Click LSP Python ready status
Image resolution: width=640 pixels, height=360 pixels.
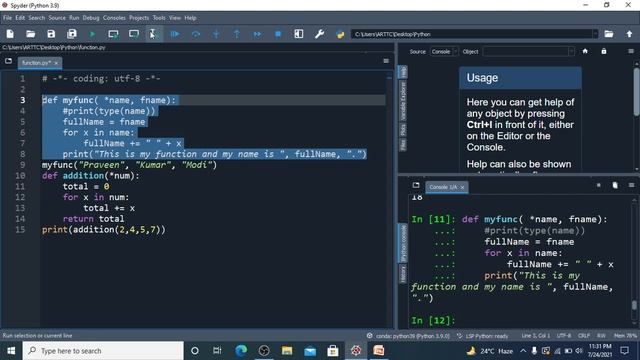point(482,336)
